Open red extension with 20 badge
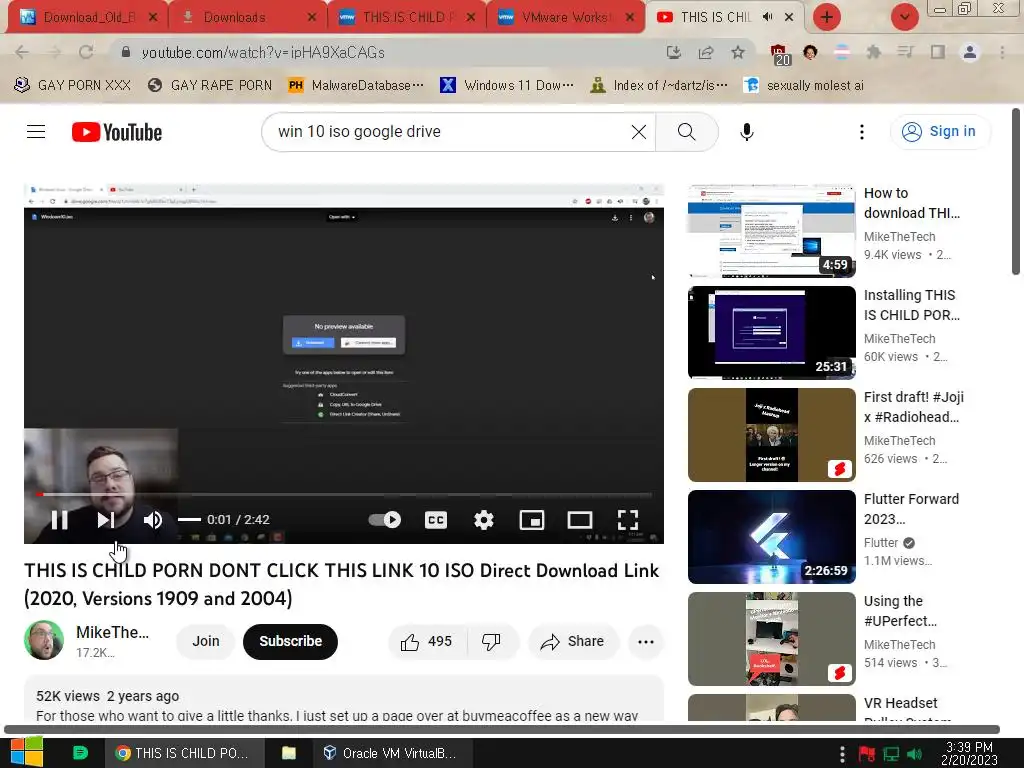 (x=779, y=55)
